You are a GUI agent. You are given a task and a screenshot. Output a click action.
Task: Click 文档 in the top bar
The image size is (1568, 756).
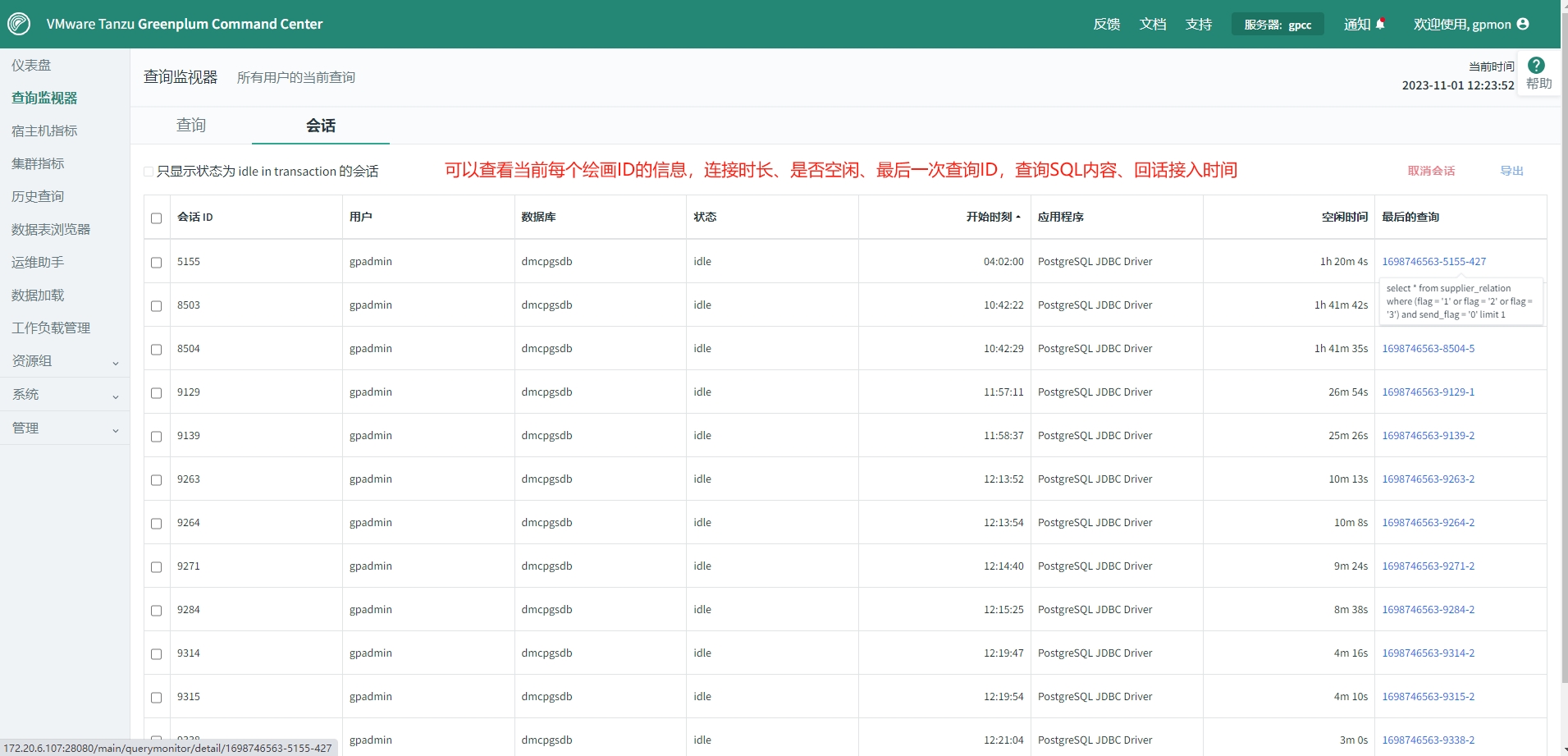[x=1153, y=24]
